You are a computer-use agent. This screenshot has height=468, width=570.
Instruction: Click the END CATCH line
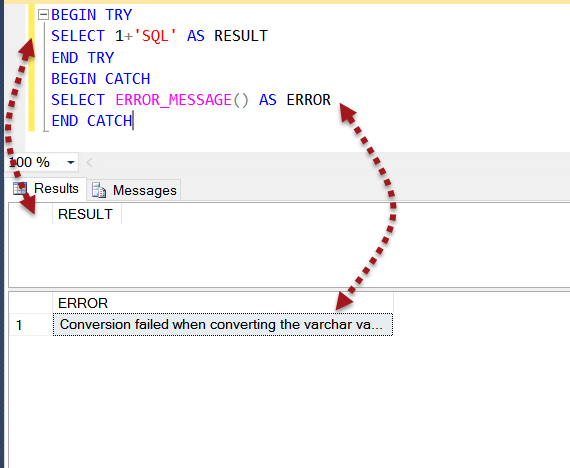click(x=92, y=121)
